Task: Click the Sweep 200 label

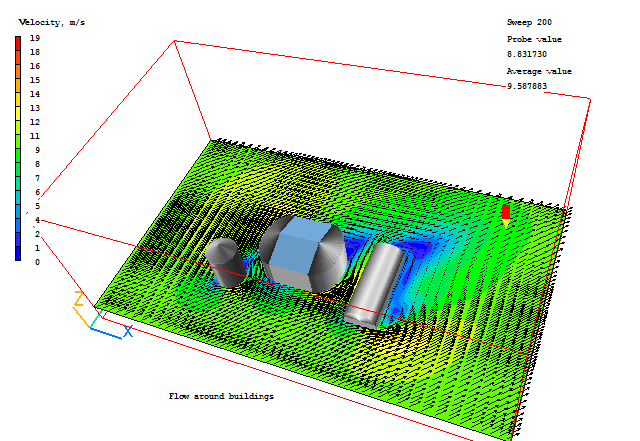Action: click(529, 22)
